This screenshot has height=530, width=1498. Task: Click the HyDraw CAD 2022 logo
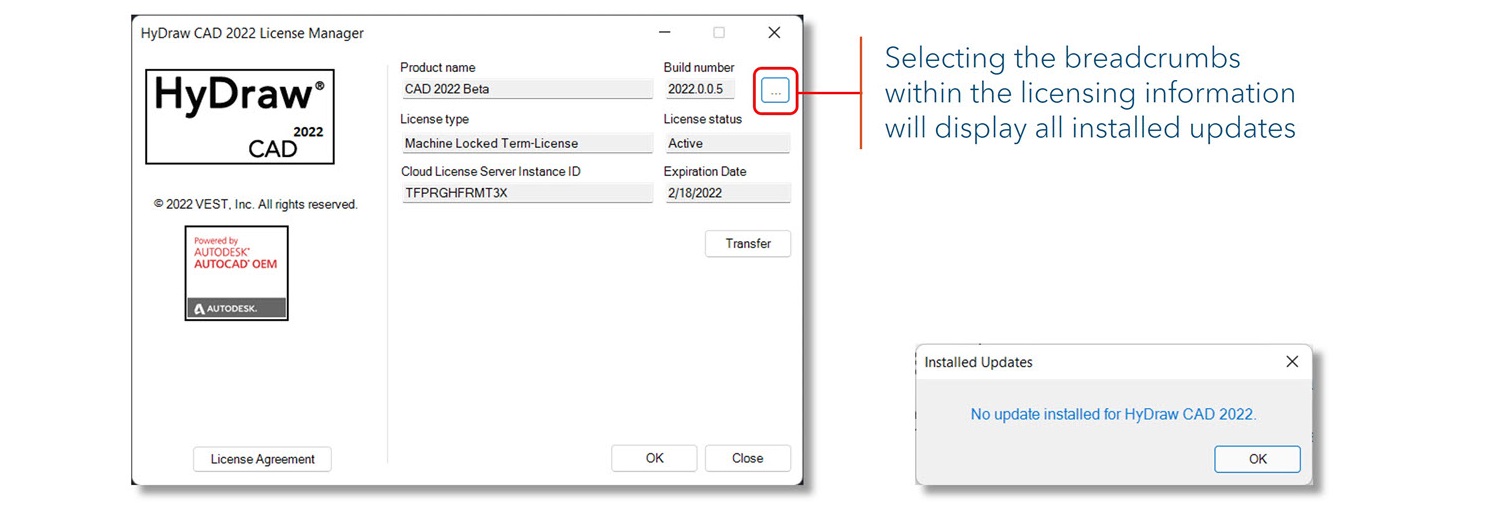[x=240, y=117]
